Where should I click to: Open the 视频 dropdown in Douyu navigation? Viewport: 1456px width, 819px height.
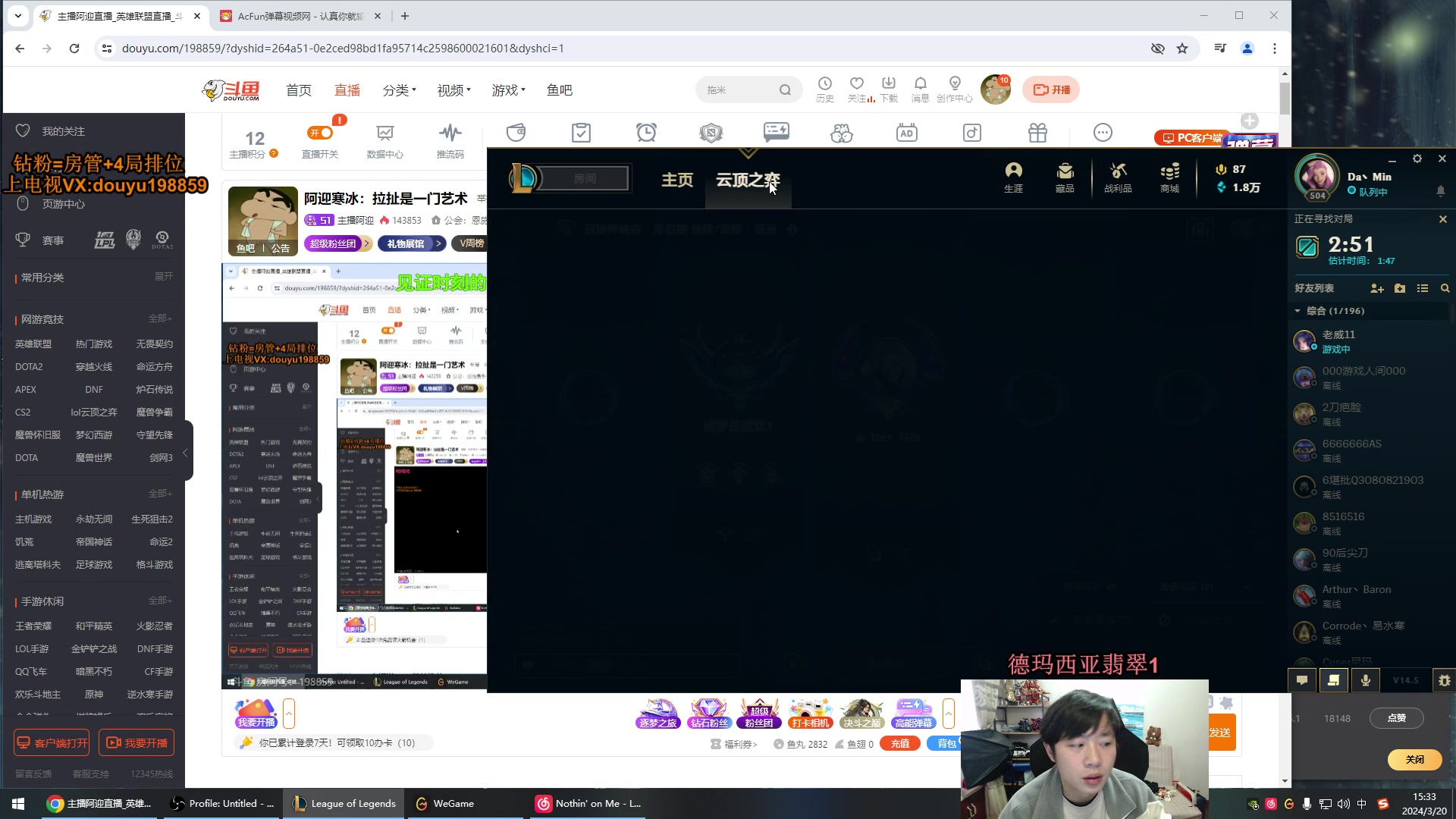click(x=452, y=89)
